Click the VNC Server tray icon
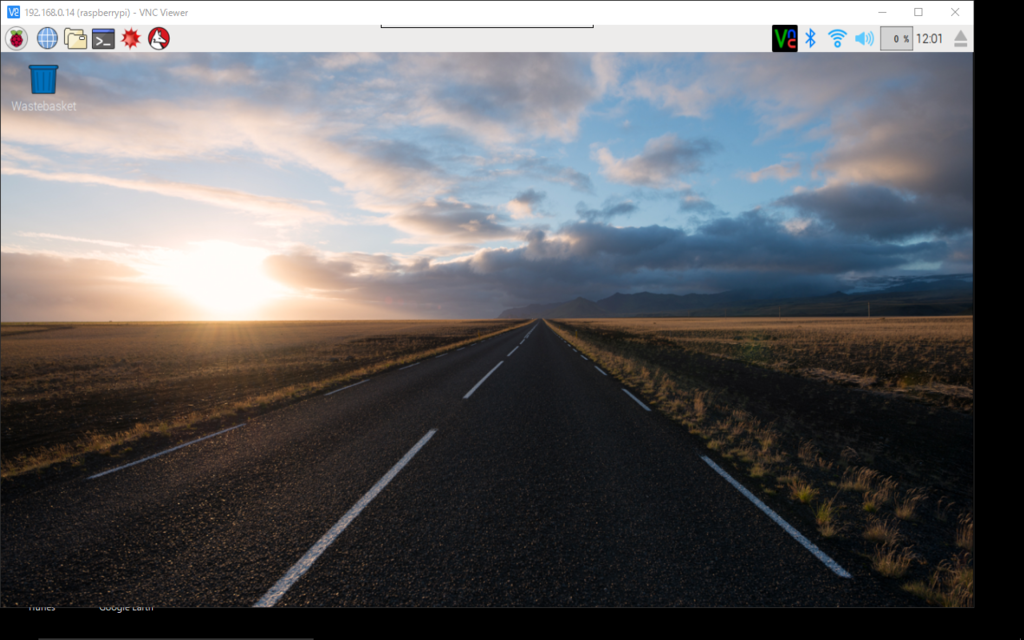This screenshot has width=1024, height=640. (x=784, y=39)
